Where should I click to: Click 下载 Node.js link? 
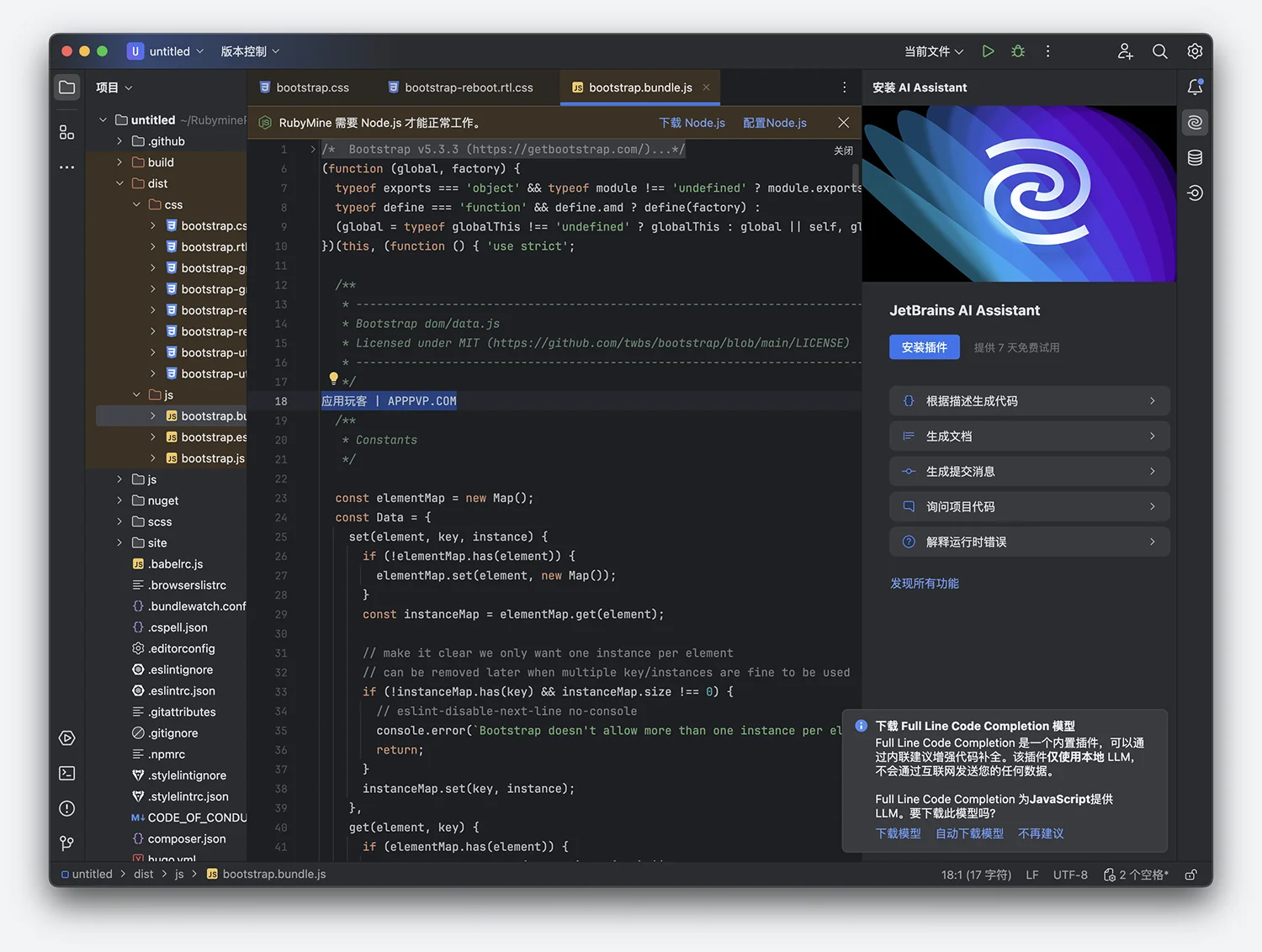(692, 123)
